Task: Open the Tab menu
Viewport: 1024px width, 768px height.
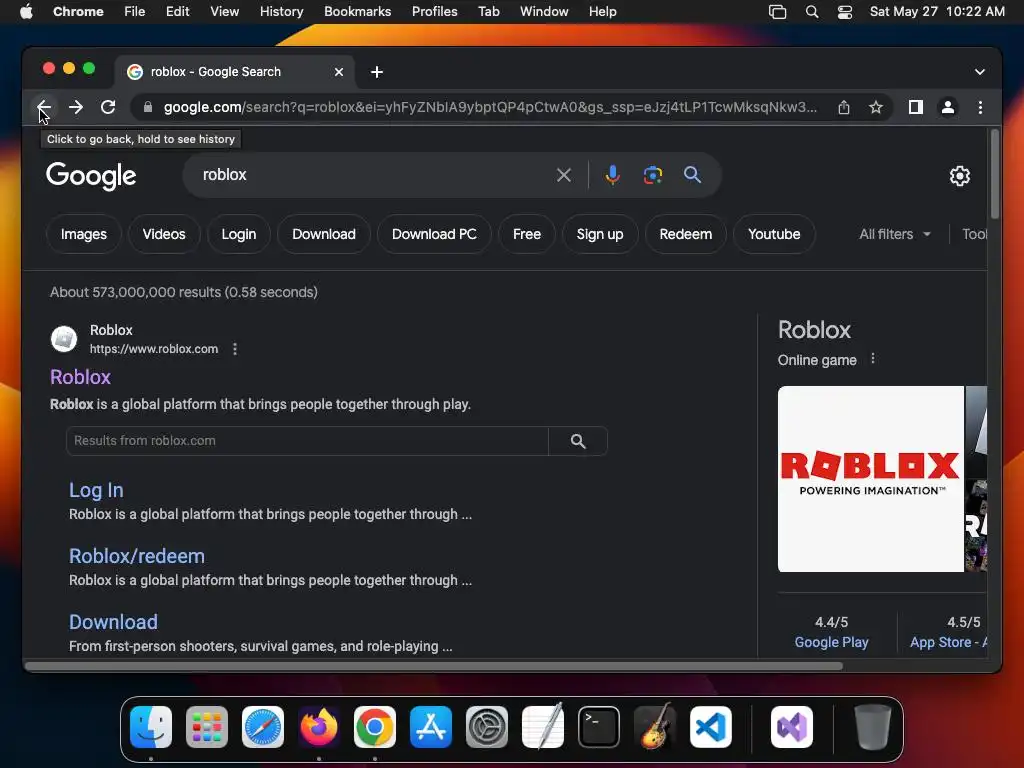Action: coord(488,12)
